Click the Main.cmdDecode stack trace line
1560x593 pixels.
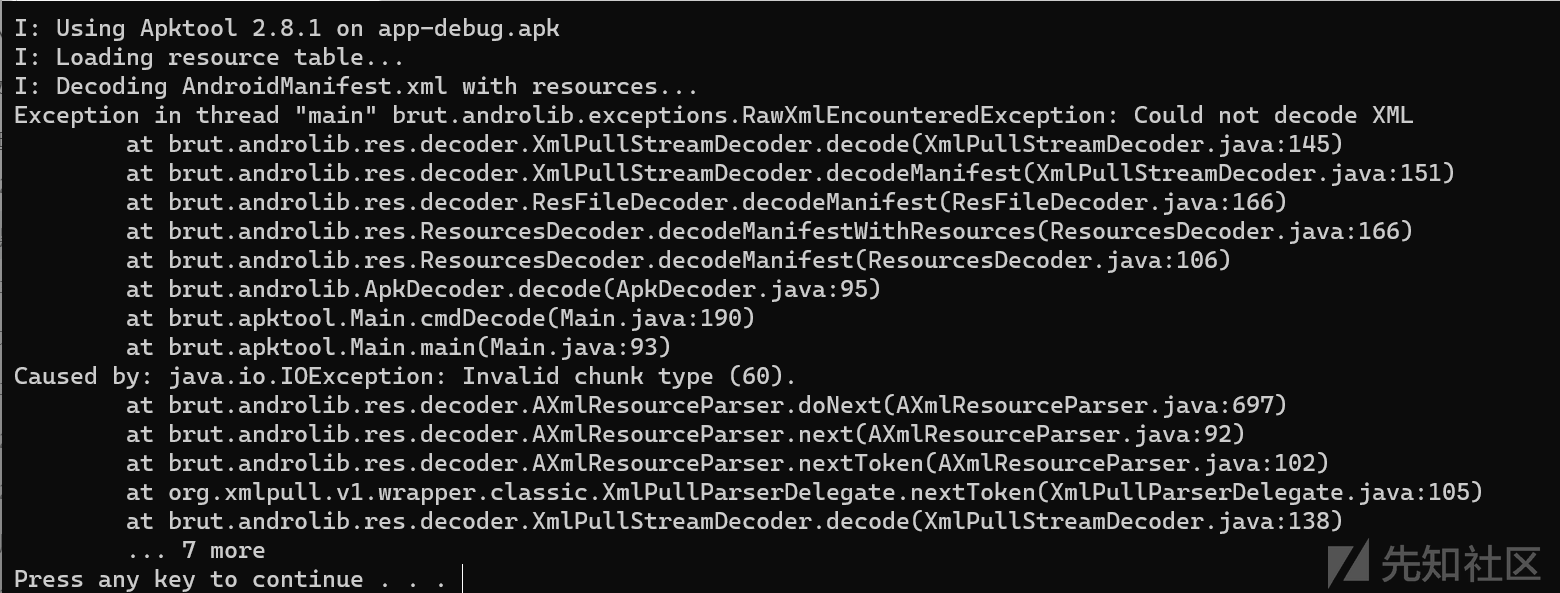[x=440, y=318]
